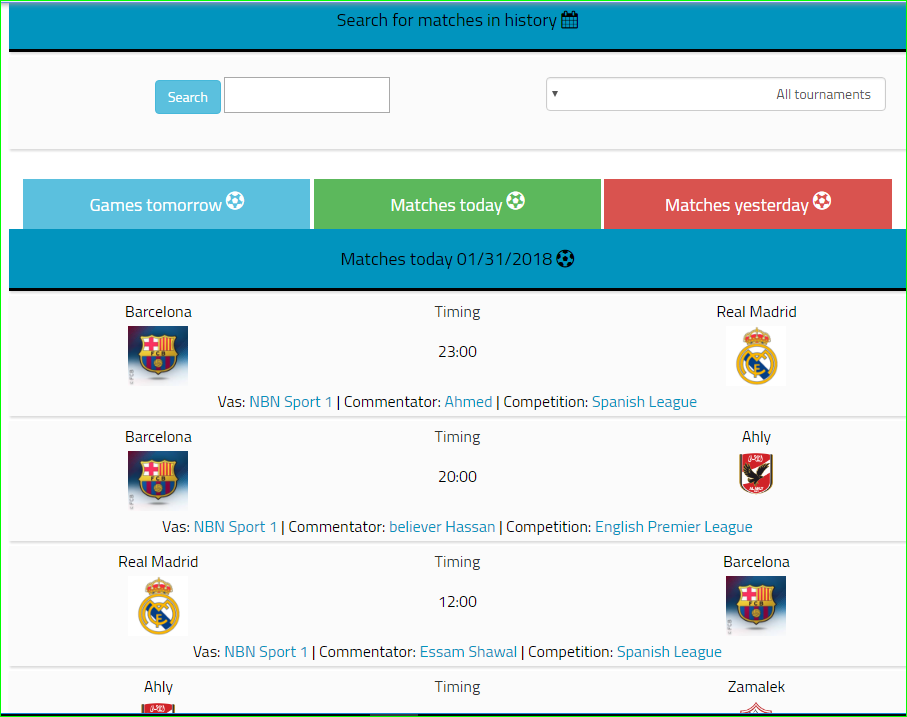
Task: Open English Premier League competition link
Action: pos(673,527)
